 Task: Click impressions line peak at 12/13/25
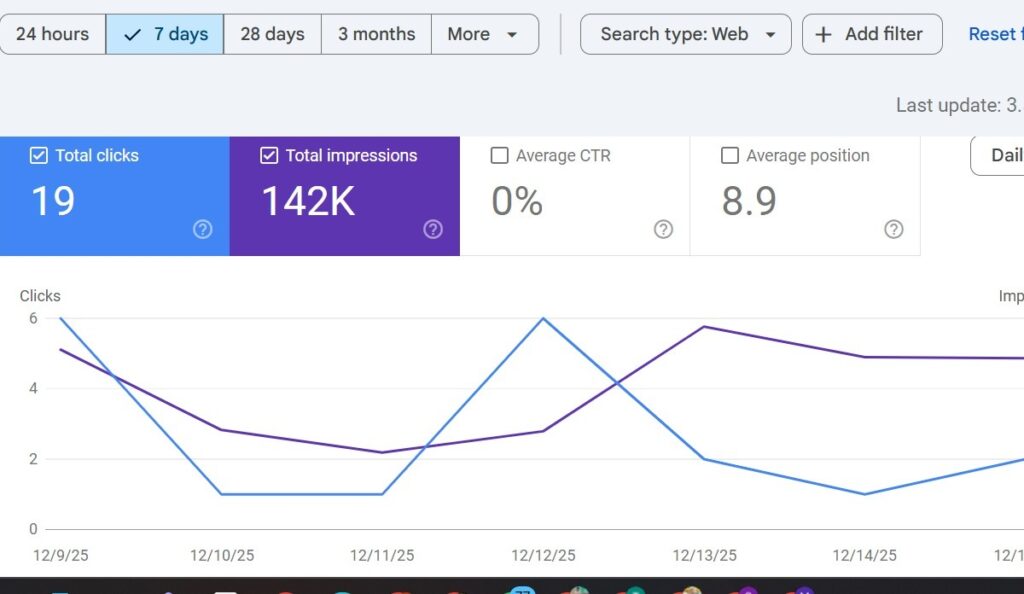(705, 327)
